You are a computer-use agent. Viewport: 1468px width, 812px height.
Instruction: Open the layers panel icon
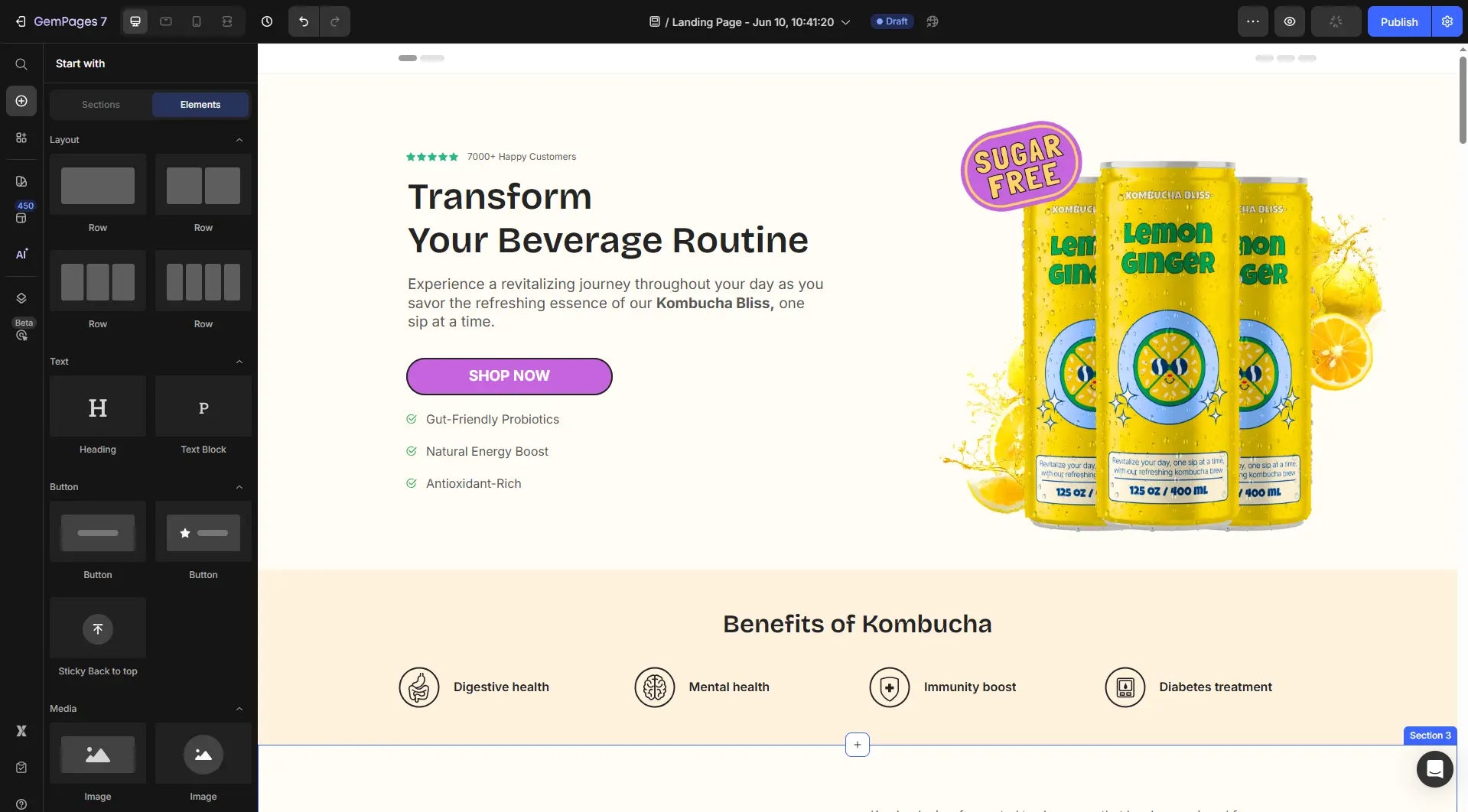coord(21,298)
